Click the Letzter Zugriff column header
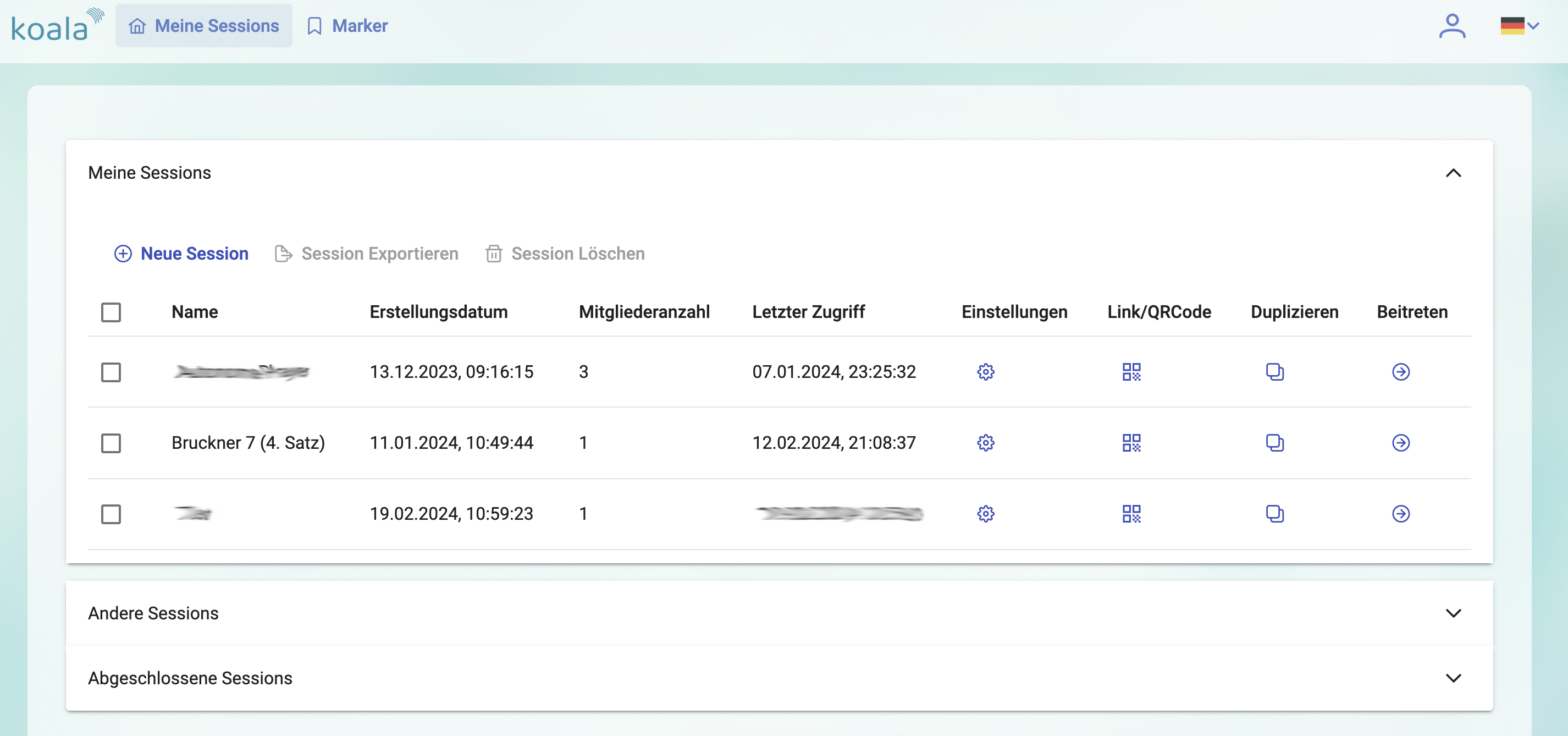This screenshot has width=1568, height=736. coord(808,312)
